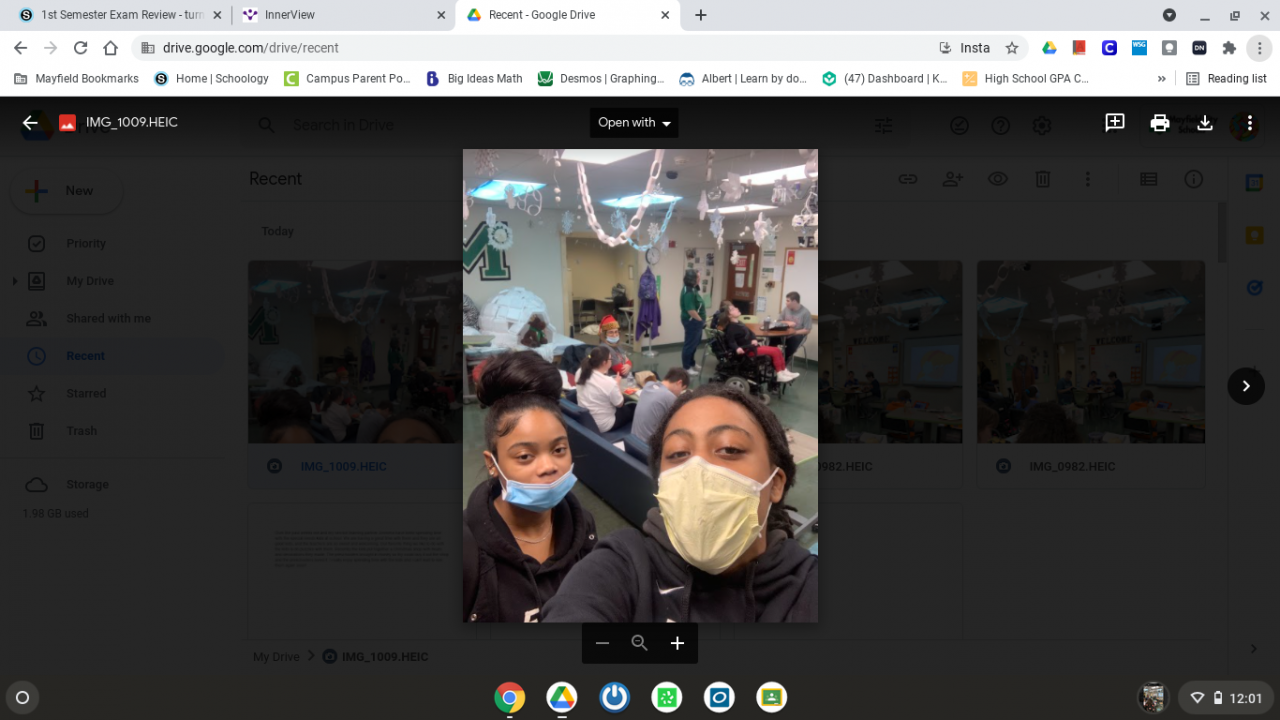This screenshot has width=1280, height=720.
Task: Open Mayfield Bookmarks folder
Action: coord(76,78)
